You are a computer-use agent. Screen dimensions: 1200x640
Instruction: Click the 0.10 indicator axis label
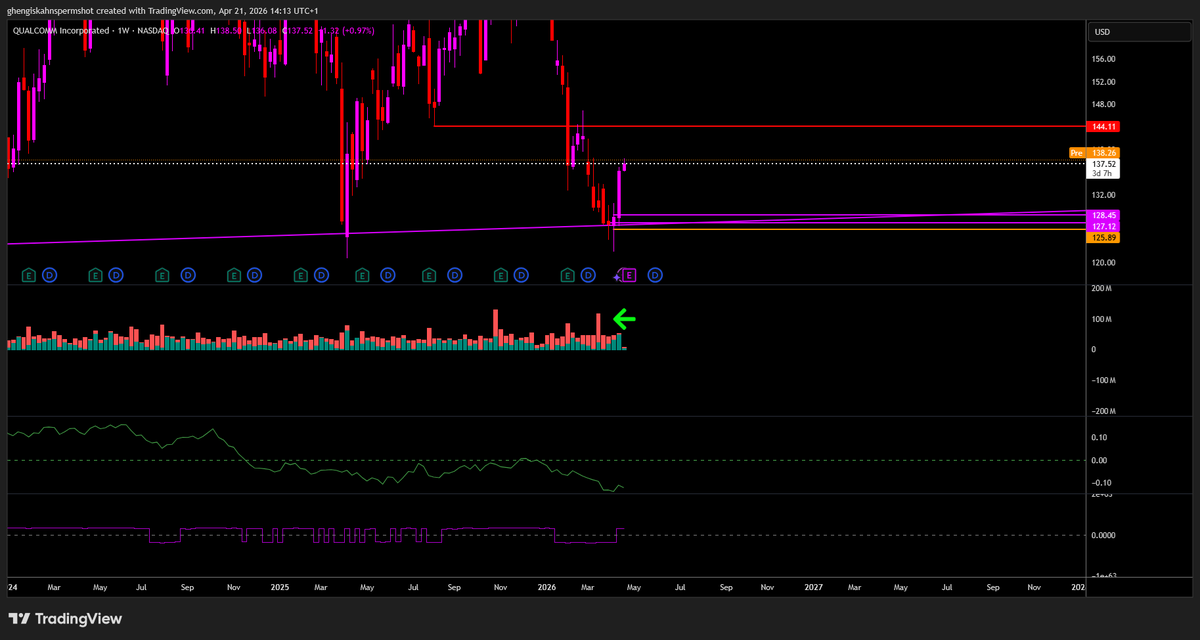click(x=1099, y=438)
